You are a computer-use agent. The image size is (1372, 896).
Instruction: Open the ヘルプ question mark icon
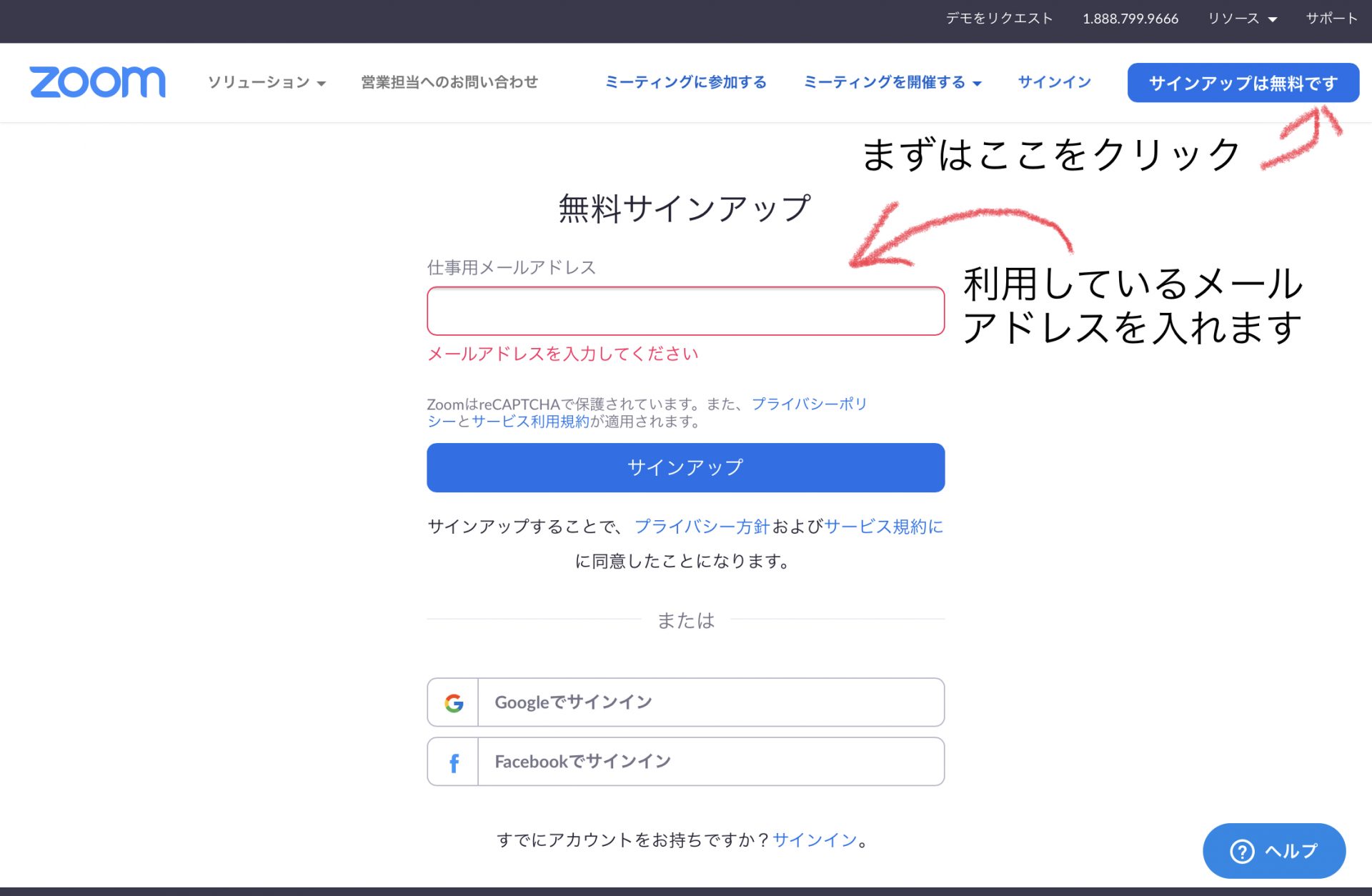[1241, 850]
